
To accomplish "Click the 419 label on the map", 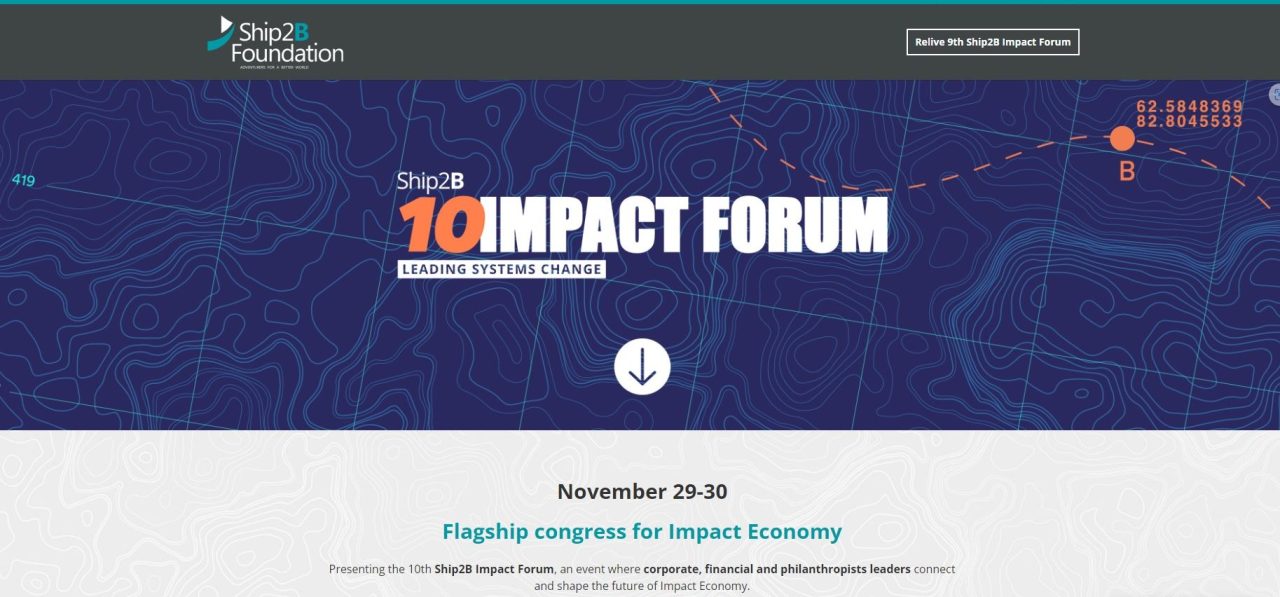I will [24, 181].
